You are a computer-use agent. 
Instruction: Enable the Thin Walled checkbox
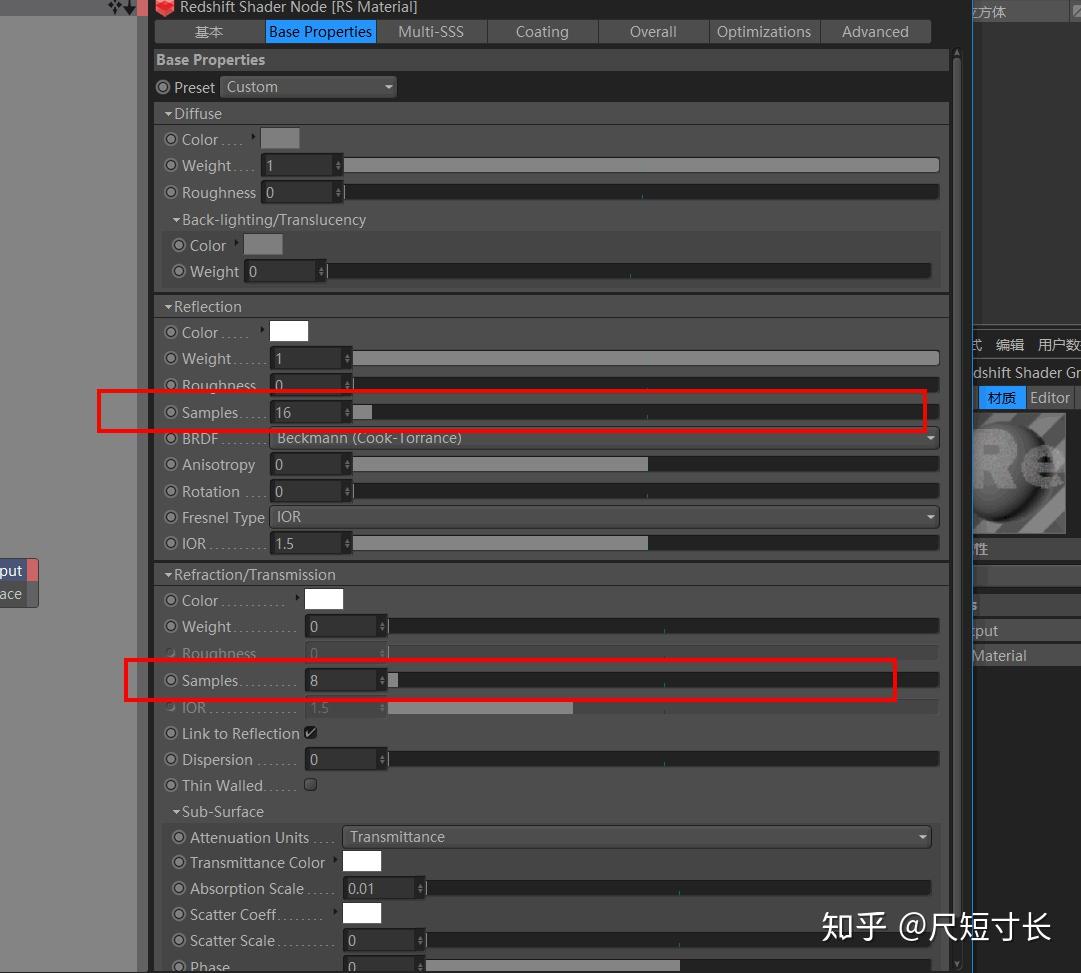(x=310, y=785)
